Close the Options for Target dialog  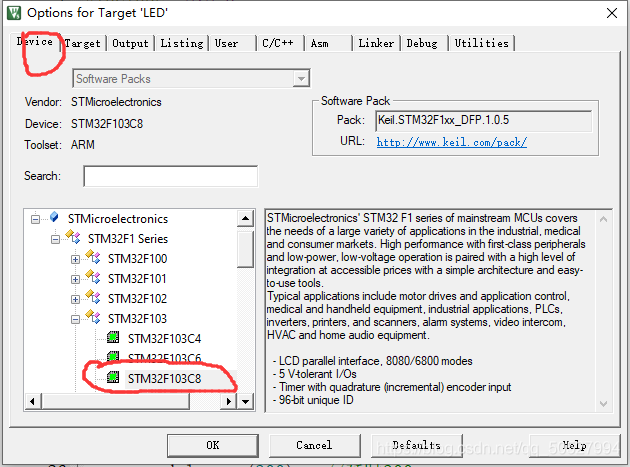click(x=612, y=13)
